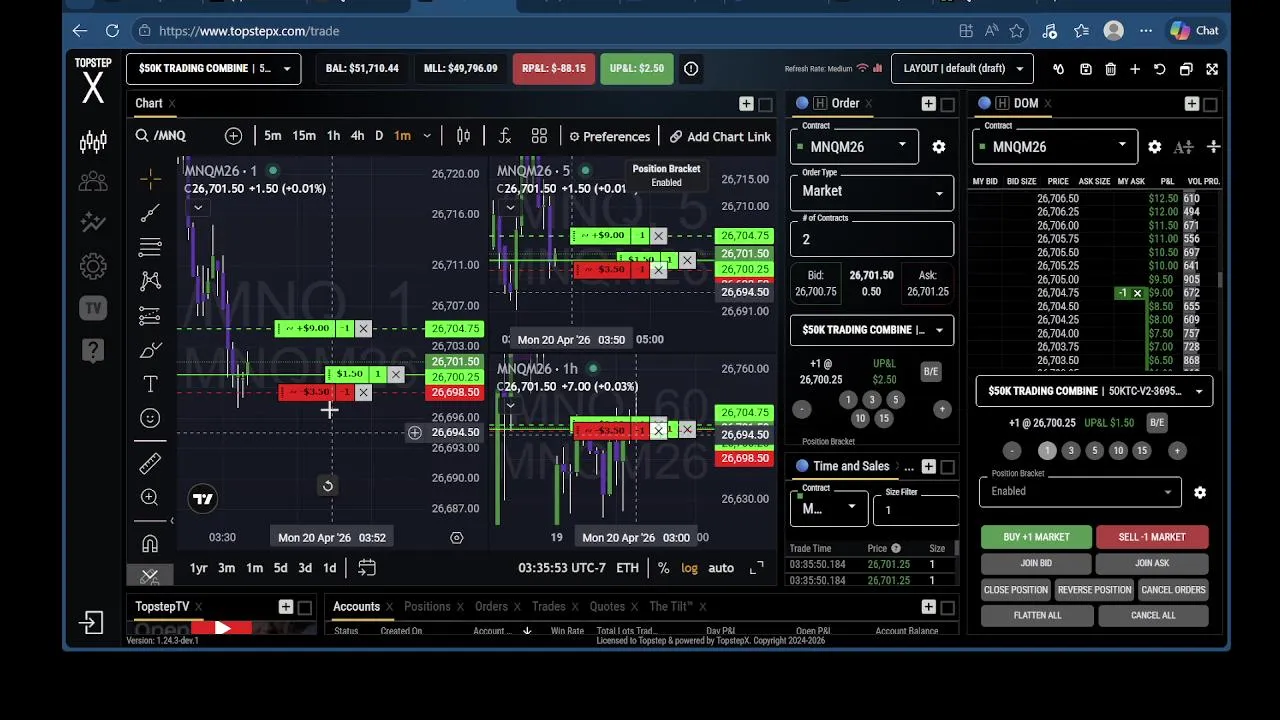Select the ruler measure tool

click(x=150, y=463)
